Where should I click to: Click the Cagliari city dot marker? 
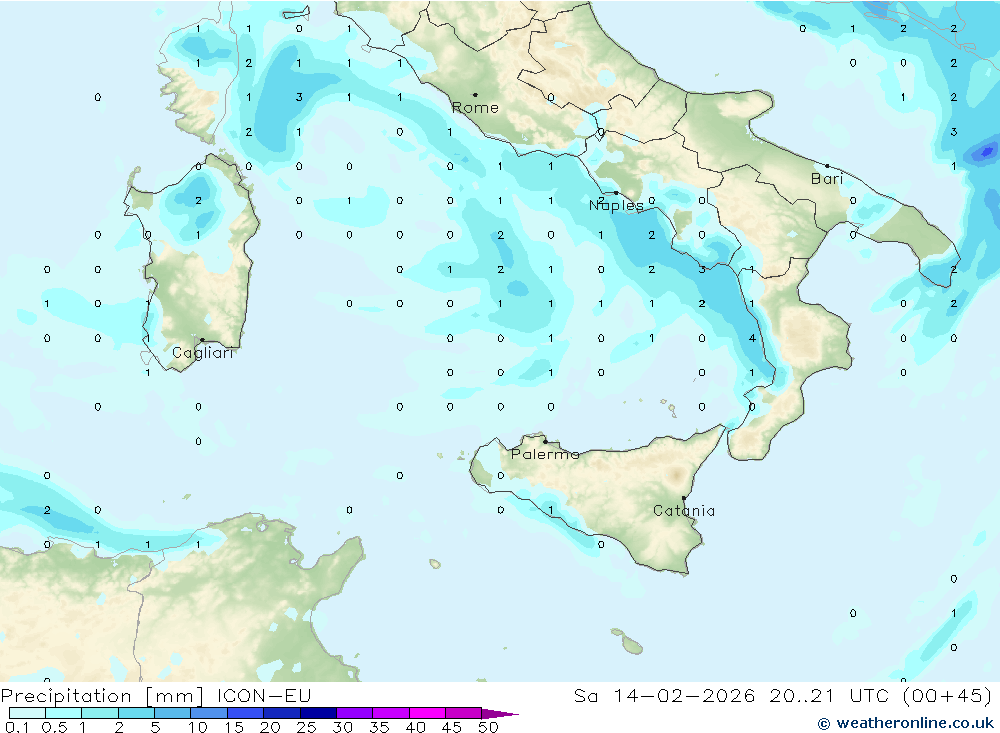point(202,340)
